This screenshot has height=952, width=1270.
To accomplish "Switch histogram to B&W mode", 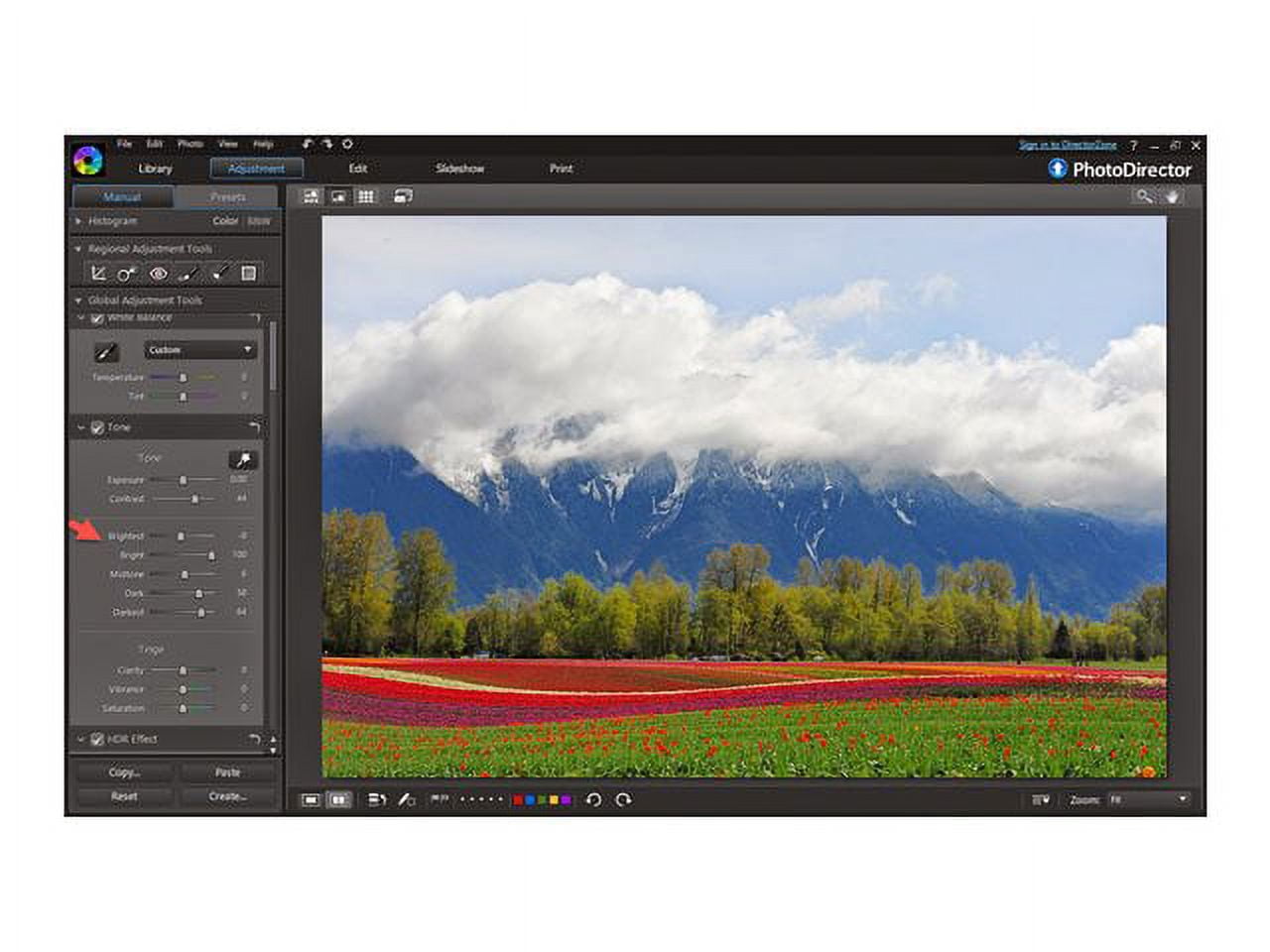I will pos(259,221).
